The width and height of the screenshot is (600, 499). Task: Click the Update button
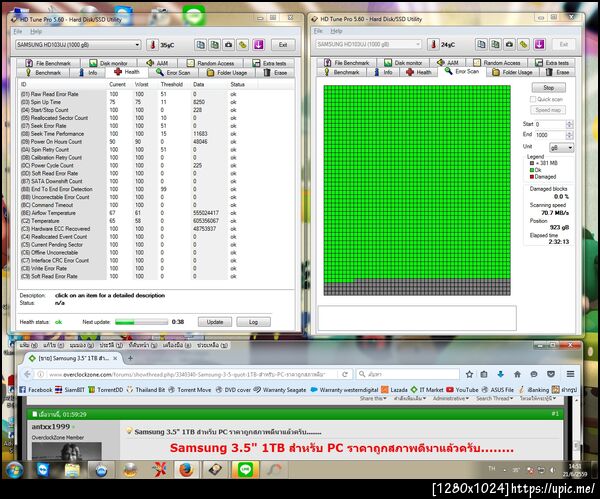(x=215, y=322)
